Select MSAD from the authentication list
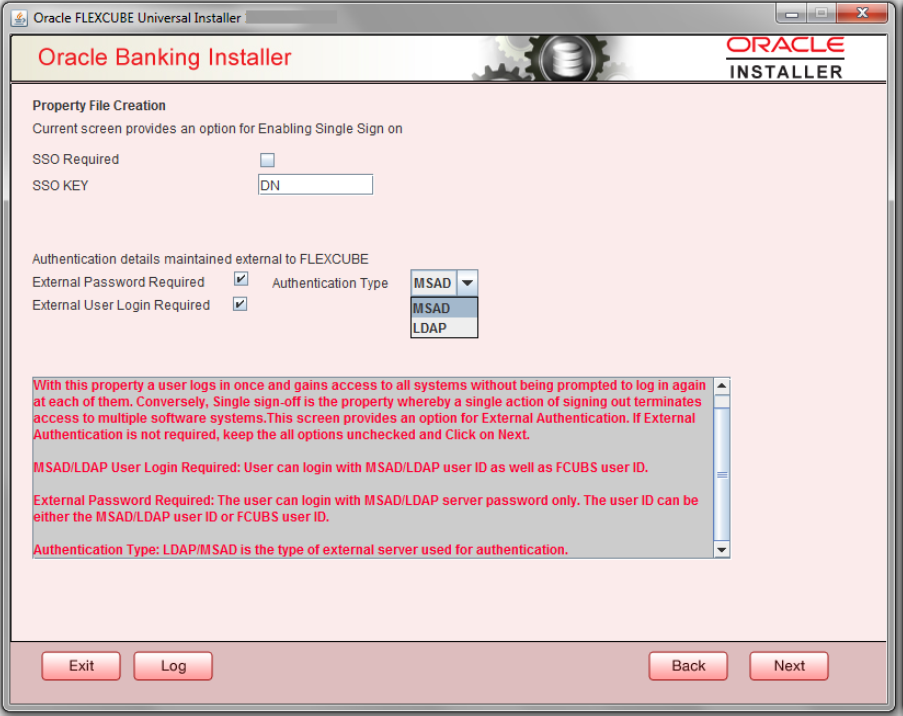The width and height of the screenshot is (903, 716). pos(430,308)
